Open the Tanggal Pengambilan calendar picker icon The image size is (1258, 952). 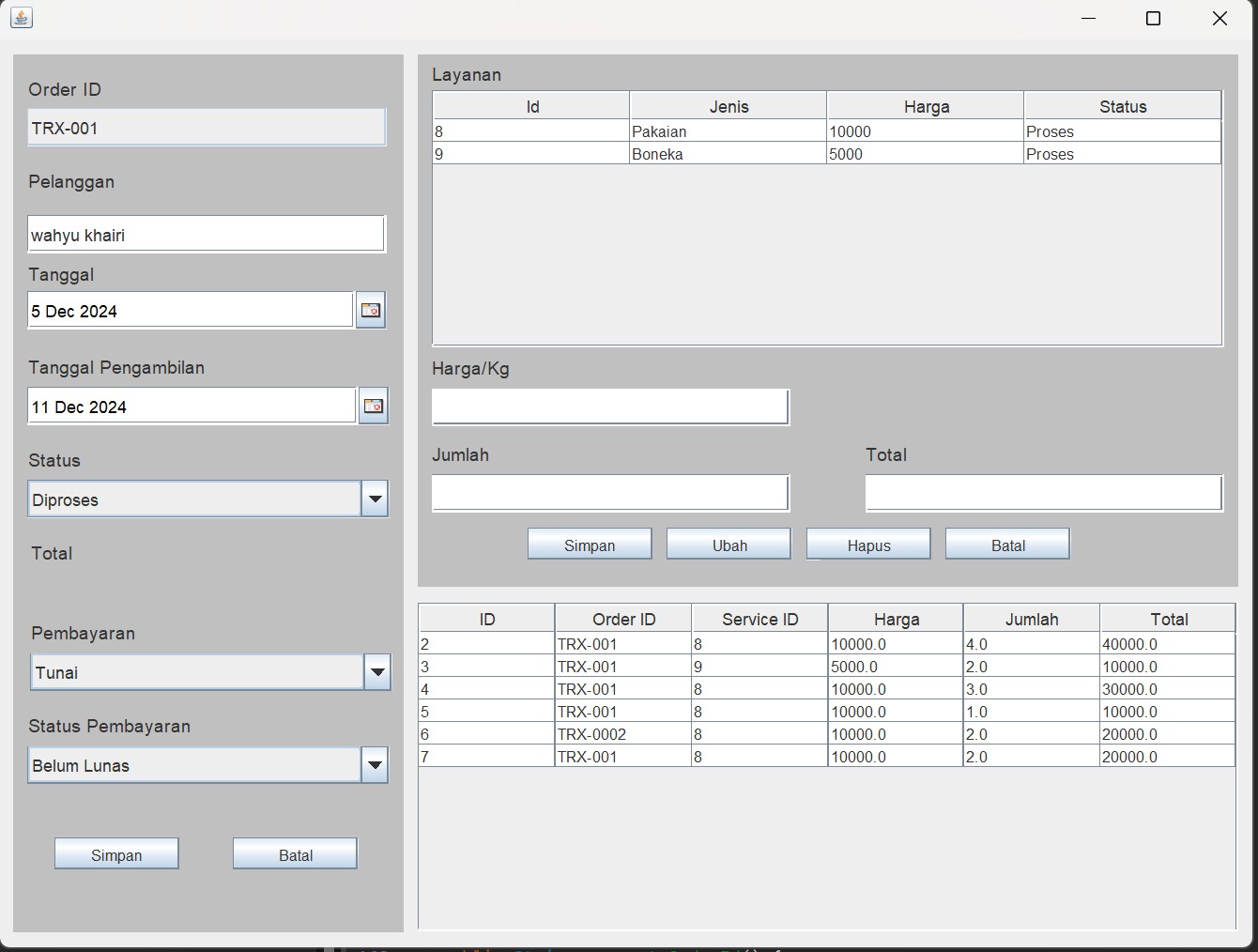coord(373,407)
